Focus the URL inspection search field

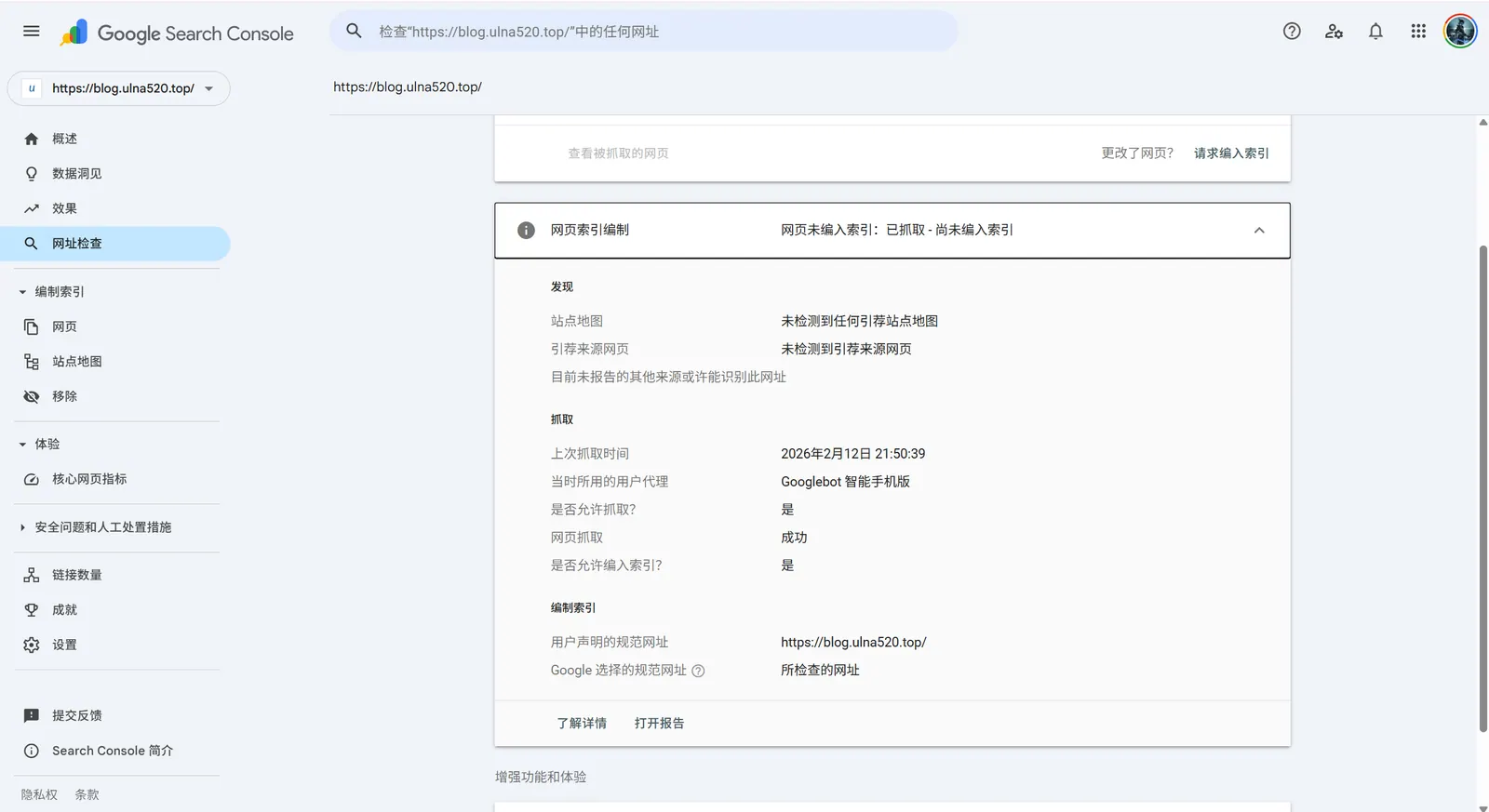[651, 32]
